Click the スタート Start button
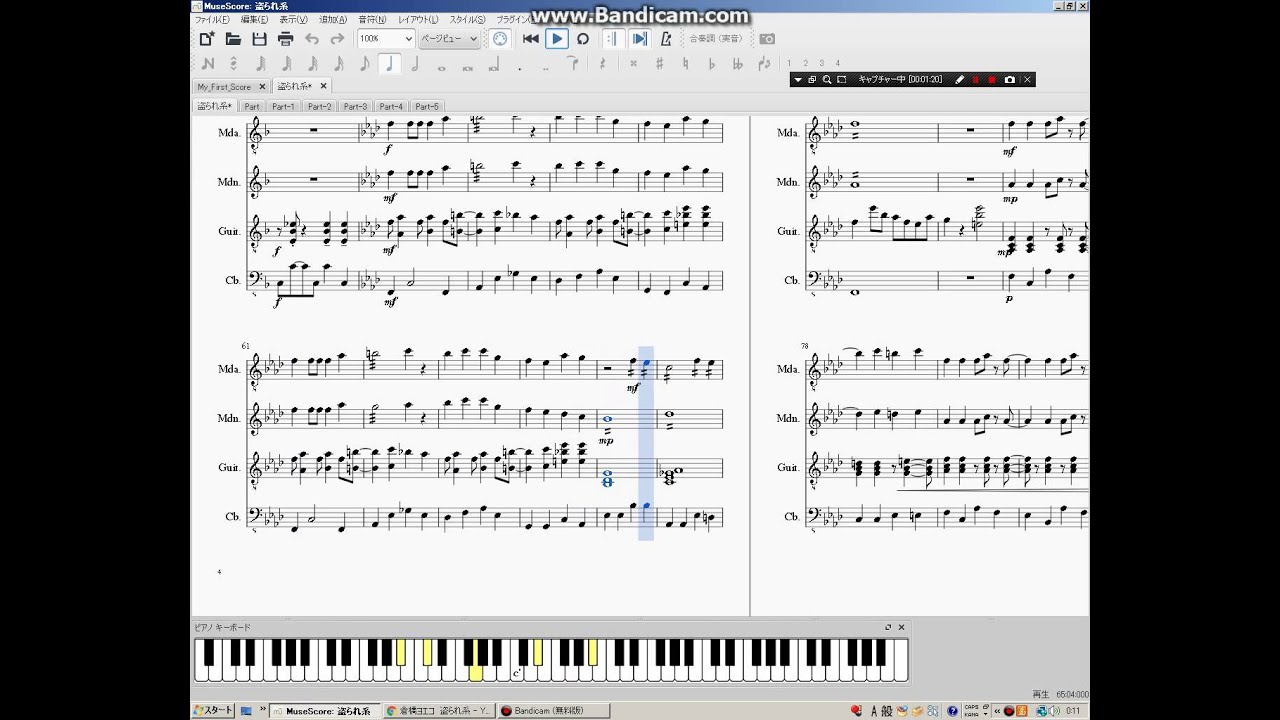Screen dimensions: 1280x720 (x=214, y=711)
